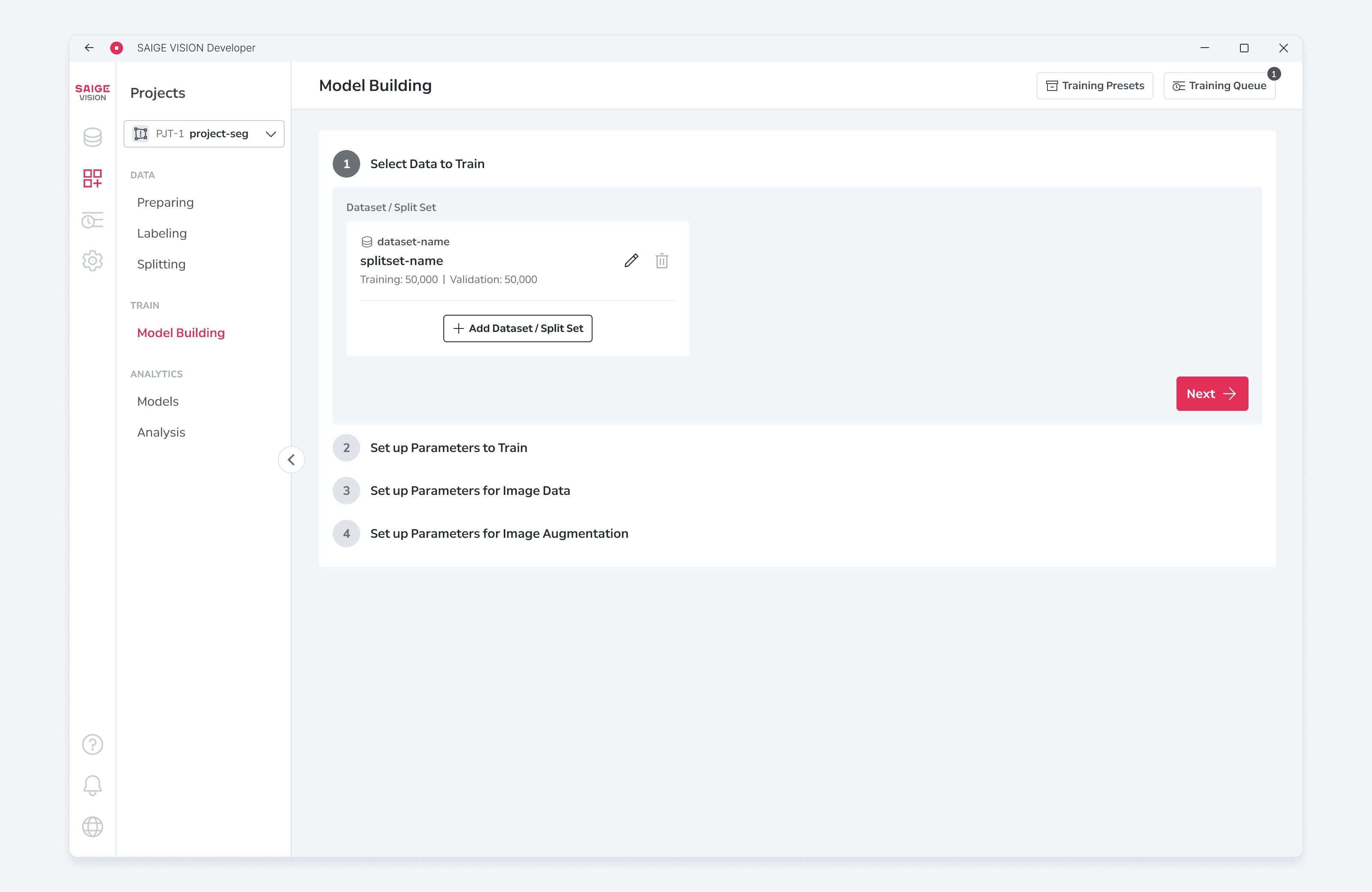Click Training: 50,000 count text
Image resolution: width=1372 pixels, height=892 pixels.
pos(399,280)
